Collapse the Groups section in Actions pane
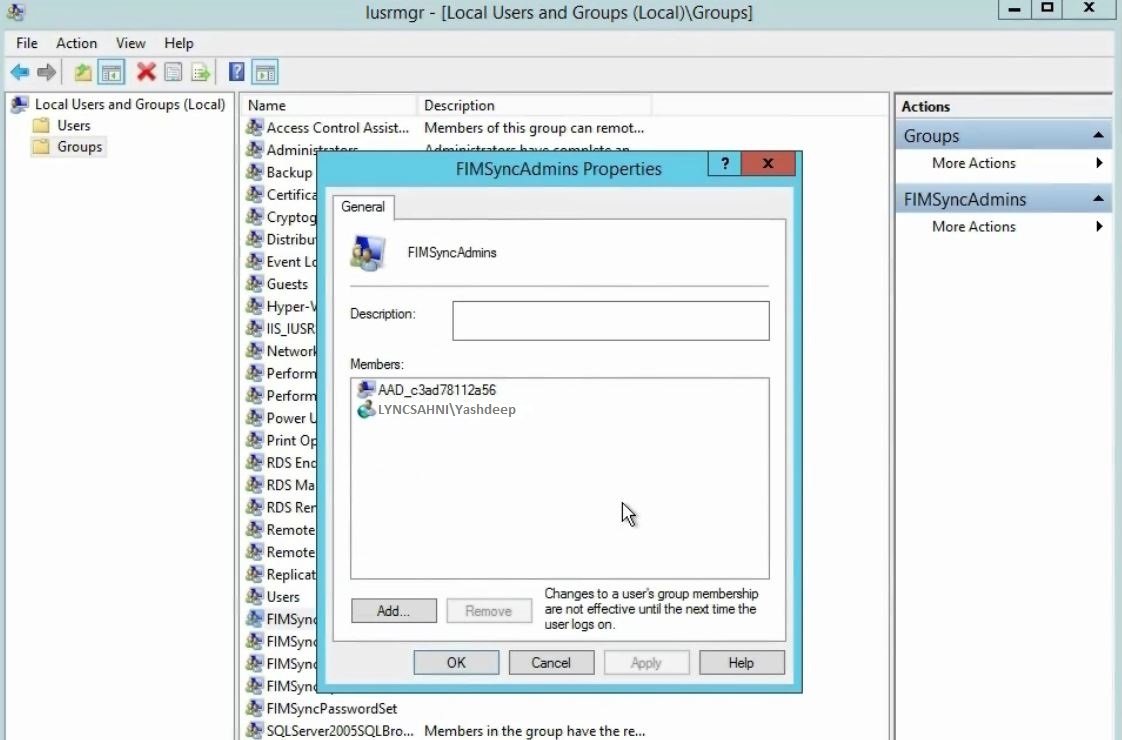The image size is (1122, 740). (x=1098, y=136)
